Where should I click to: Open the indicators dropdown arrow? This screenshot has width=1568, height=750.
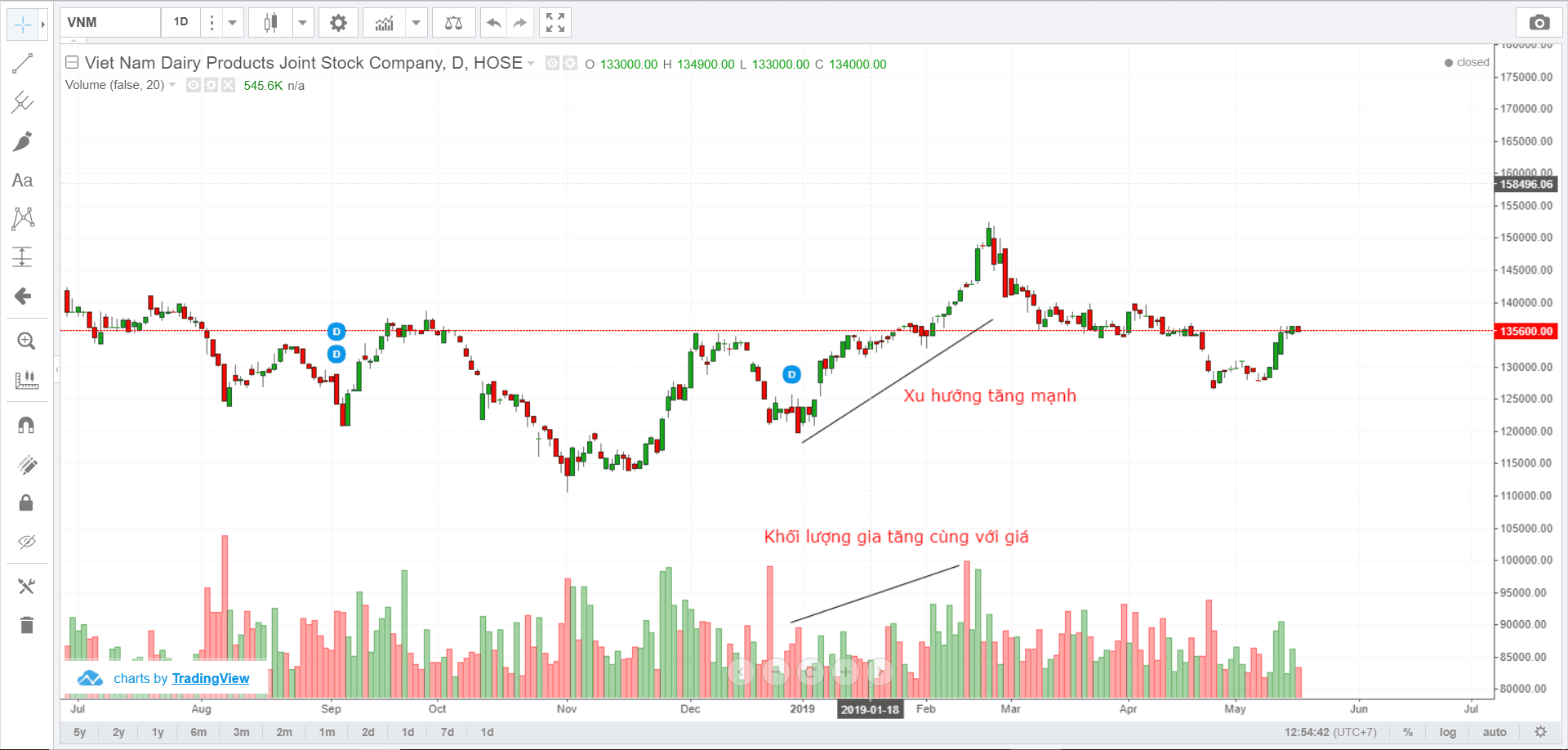[x=416, y=23]
